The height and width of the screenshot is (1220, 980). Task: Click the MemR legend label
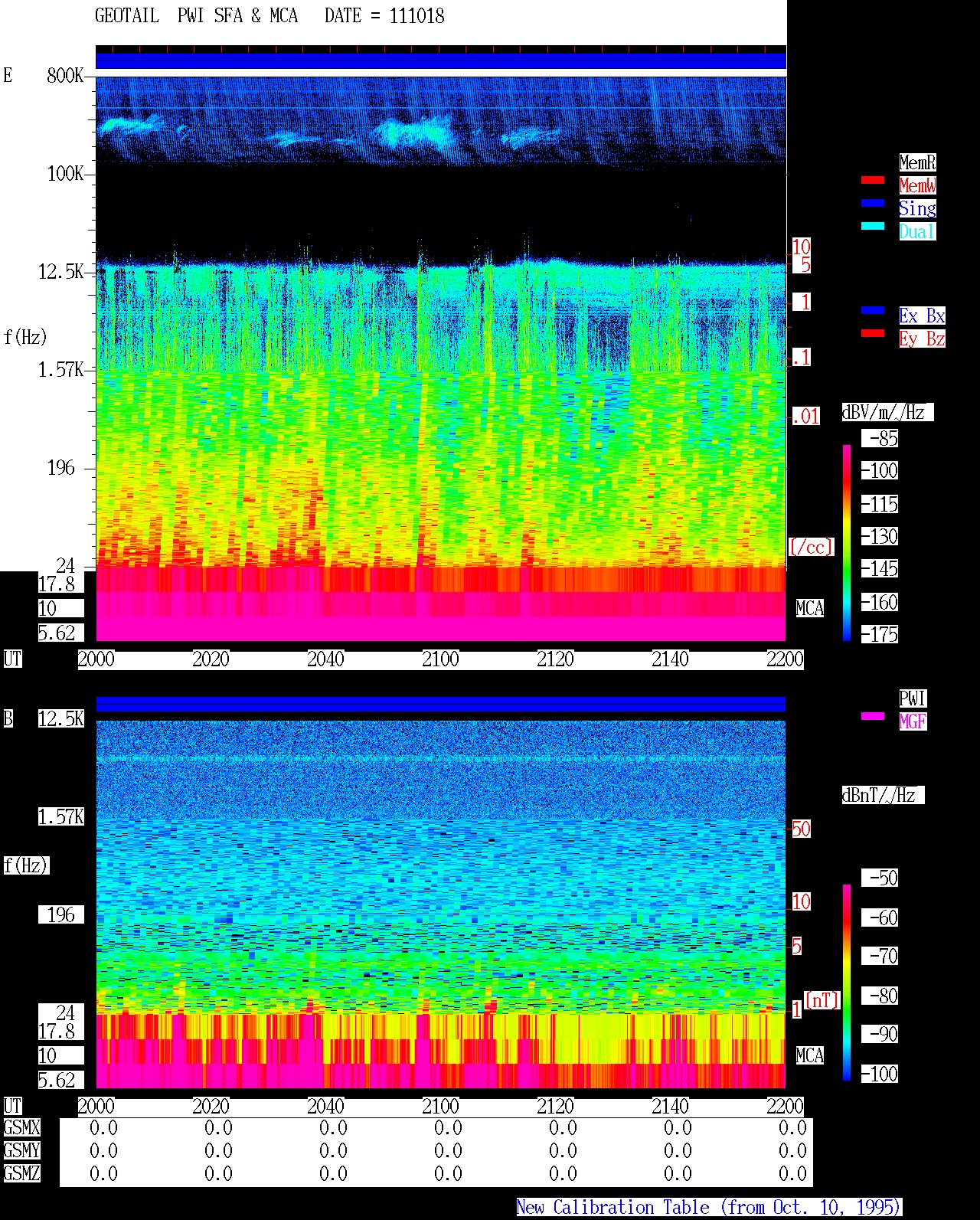[917, 162]
